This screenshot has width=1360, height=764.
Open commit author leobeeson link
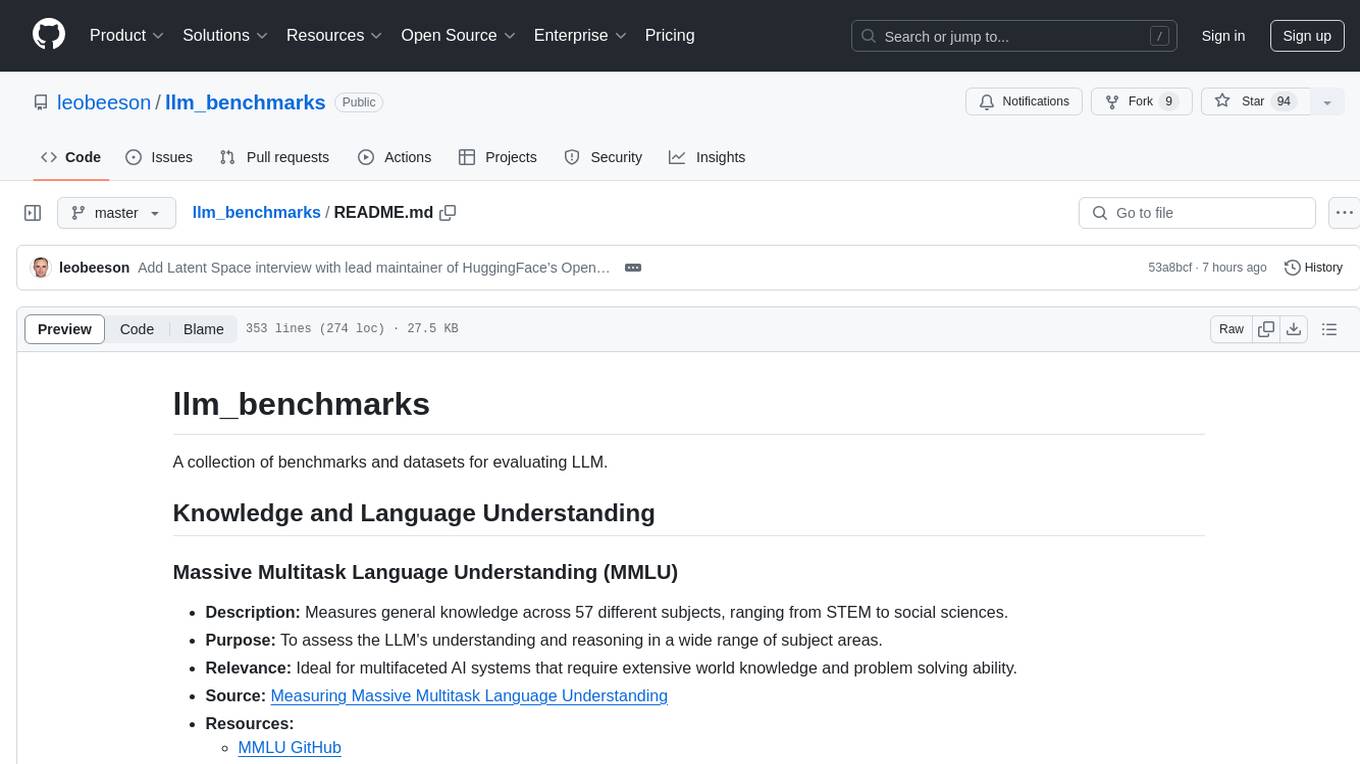click(x=94, y=267)
